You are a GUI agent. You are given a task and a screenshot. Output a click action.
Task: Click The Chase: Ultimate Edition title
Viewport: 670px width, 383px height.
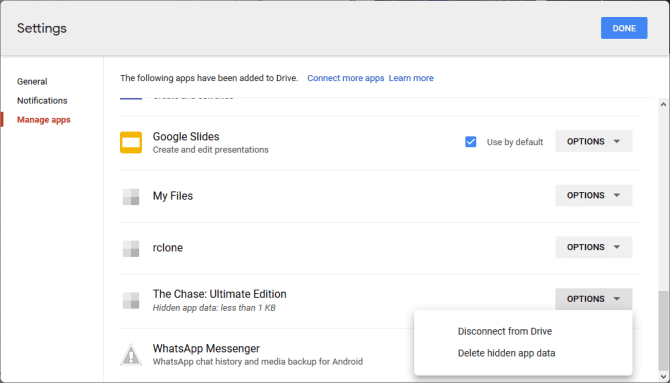tap(220, 294)
